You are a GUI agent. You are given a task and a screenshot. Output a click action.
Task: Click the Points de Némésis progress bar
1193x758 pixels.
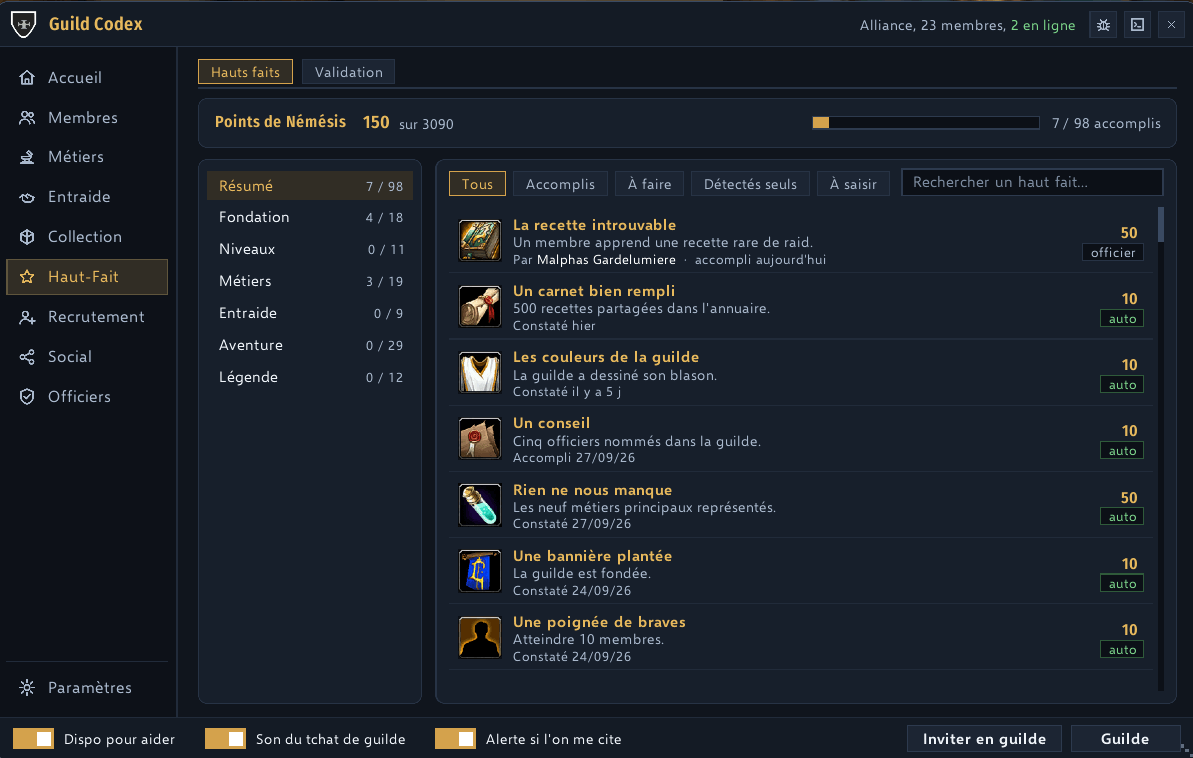coord(926,123)
